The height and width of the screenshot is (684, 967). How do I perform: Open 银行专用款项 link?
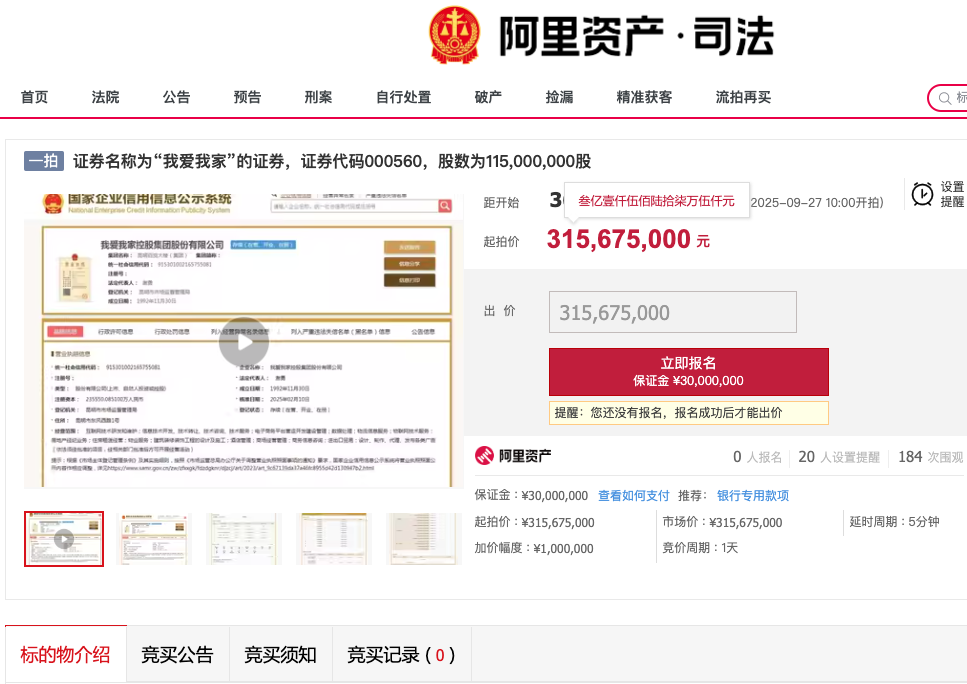click(753, 495)
